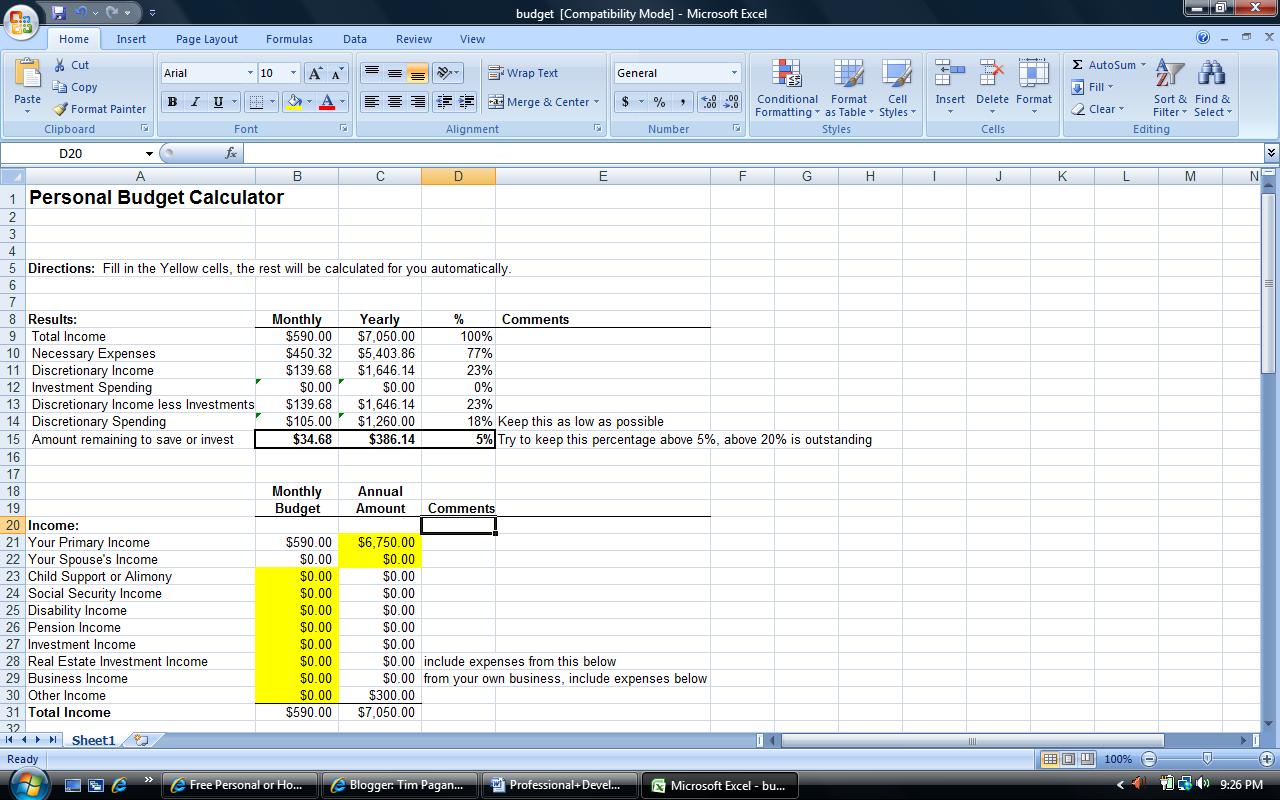The image size is (1280, 800).
Task: Select the Sort & Filter command
Action: pyautogui.click(x=1168, y=89)
